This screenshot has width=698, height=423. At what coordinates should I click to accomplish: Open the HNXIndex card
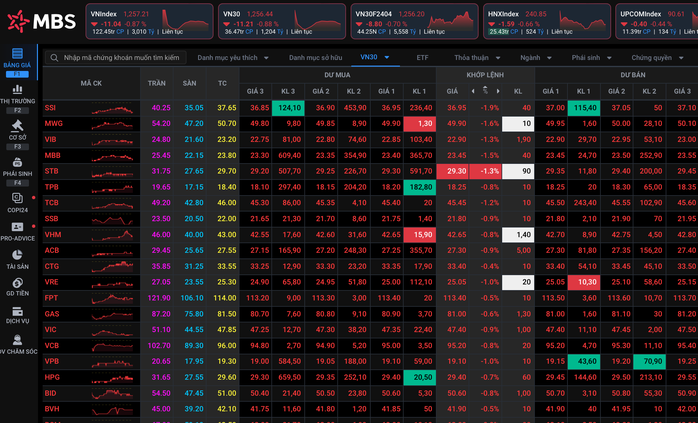pyautogui.click(x=547, y=21)
